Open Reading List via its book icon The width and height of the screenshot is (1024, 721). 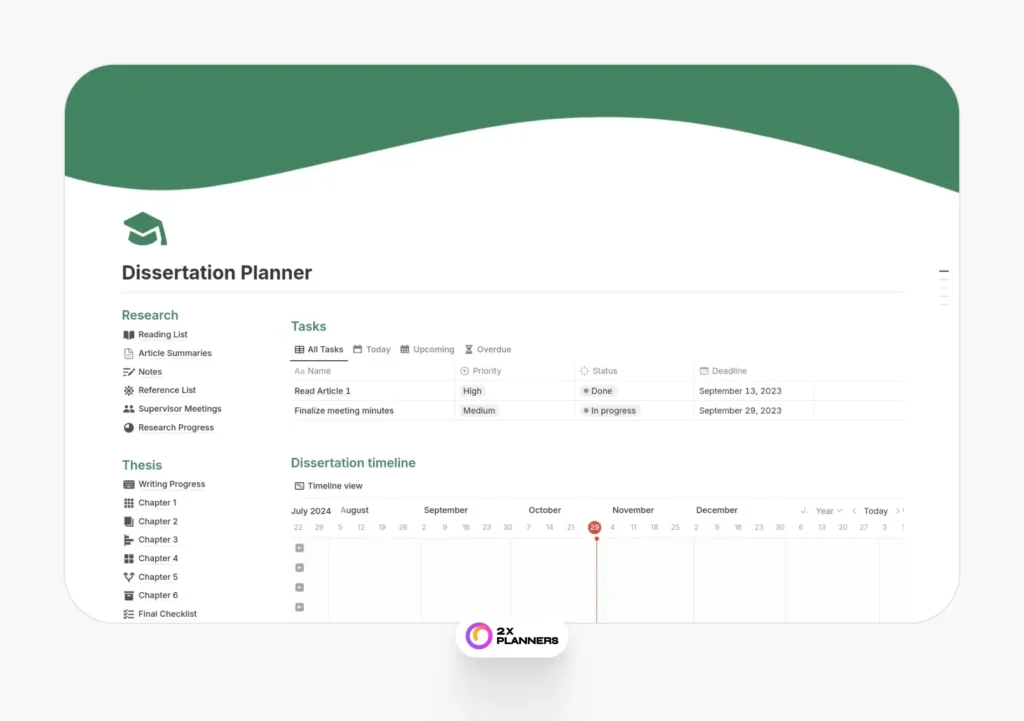128,335
